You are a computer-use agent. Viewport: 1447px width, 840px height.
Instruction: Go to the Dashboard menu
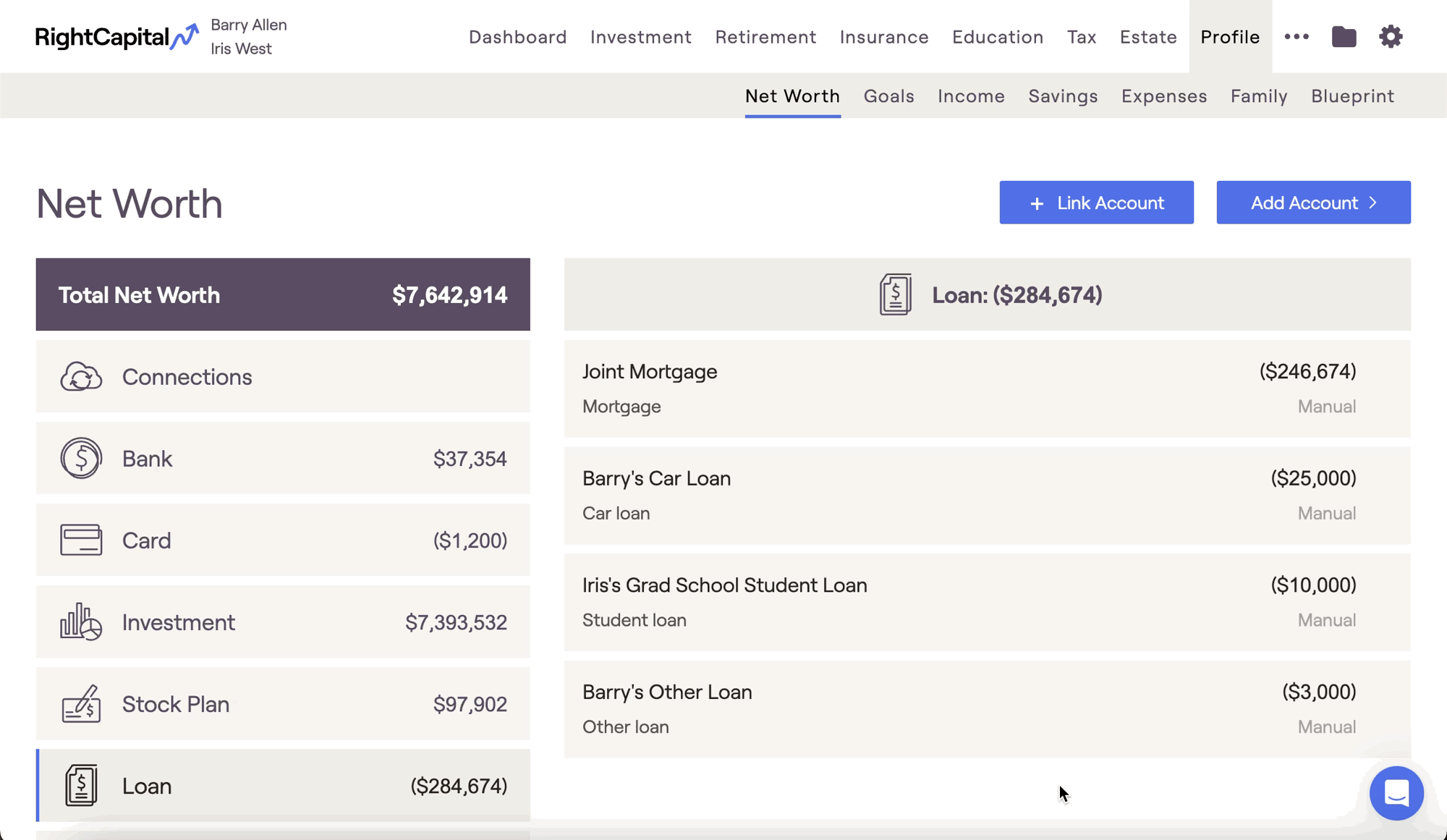(x=518, y=37)
